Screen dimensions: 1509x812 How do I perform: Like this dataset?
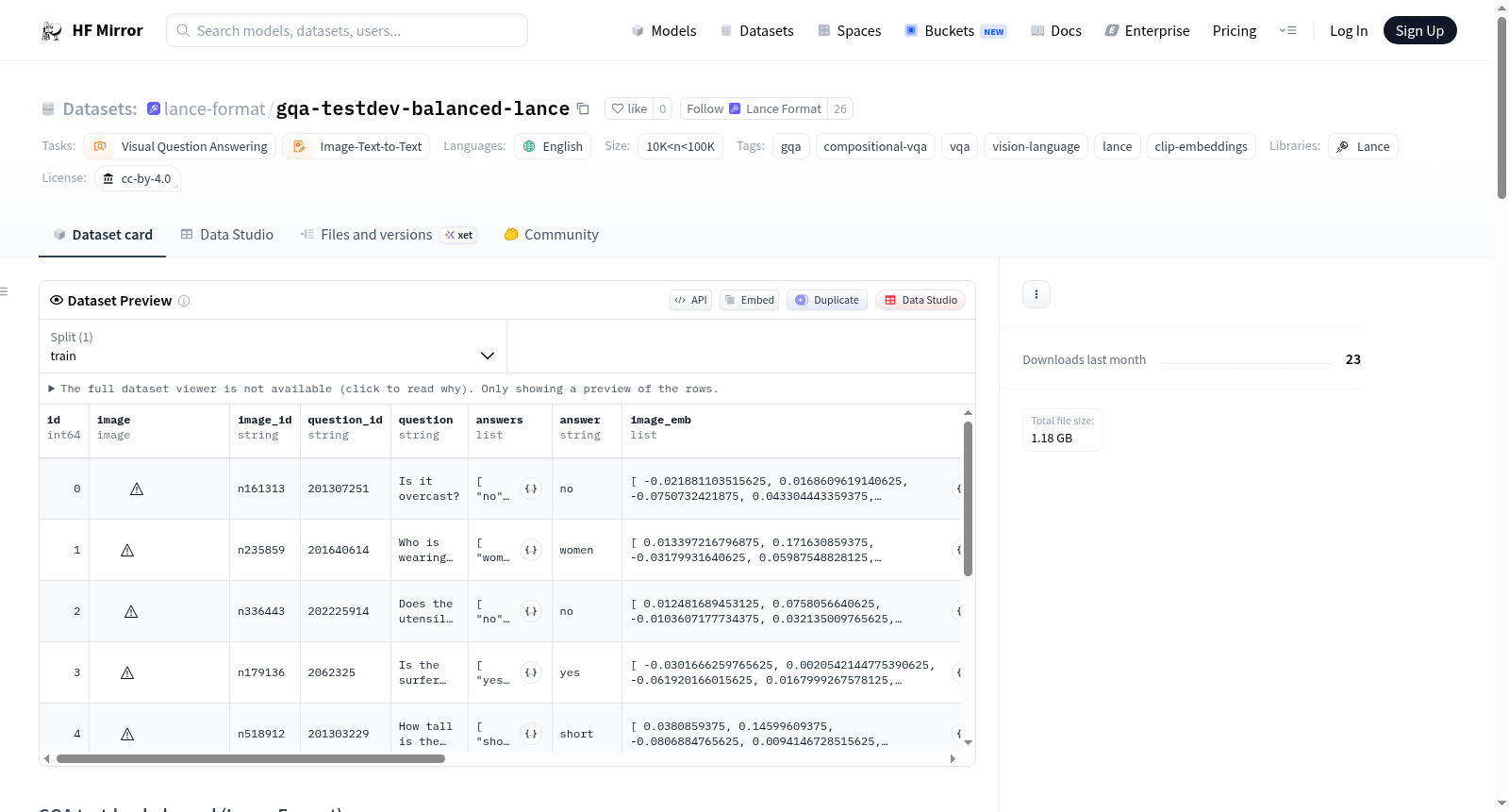(x=629, y=109)
